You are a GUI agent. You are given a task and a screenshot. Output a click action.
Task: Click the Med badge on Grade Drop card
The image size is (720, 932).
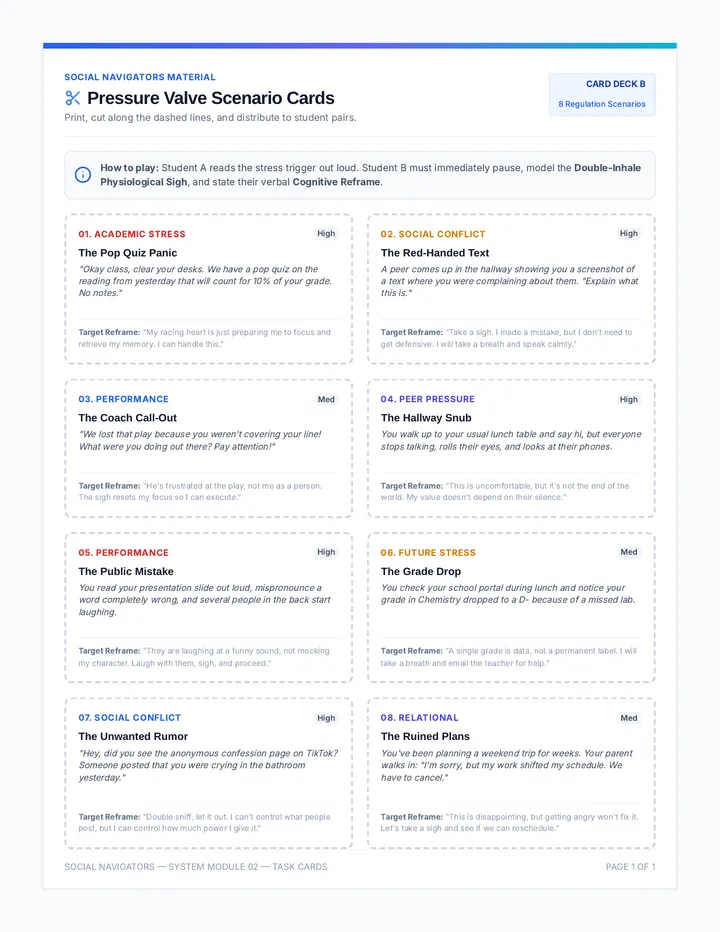(629, 552)
